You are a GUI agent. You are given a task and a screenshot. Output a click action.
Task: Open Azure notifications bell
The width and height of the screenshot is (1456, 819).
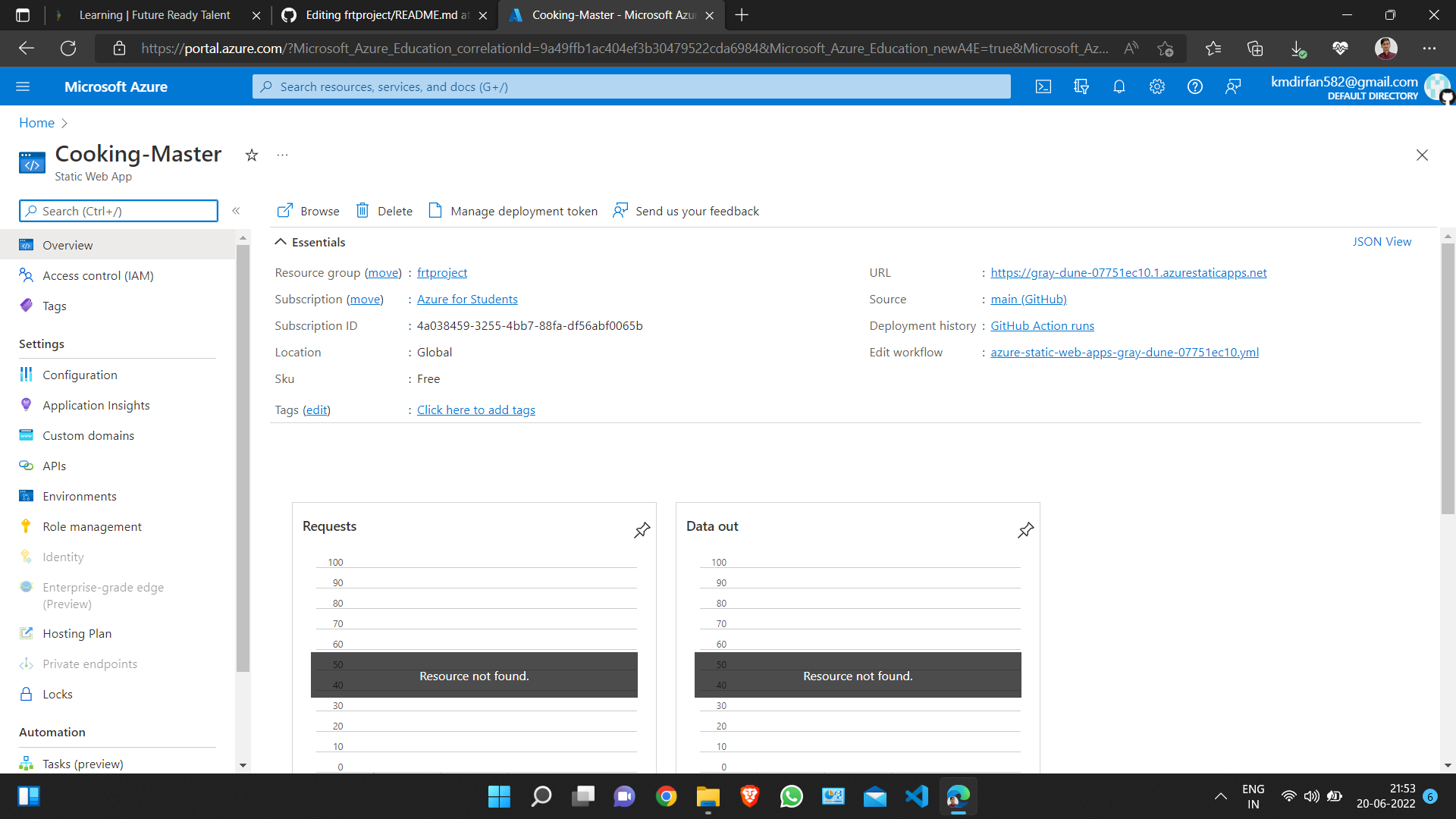coord(1119,86)
